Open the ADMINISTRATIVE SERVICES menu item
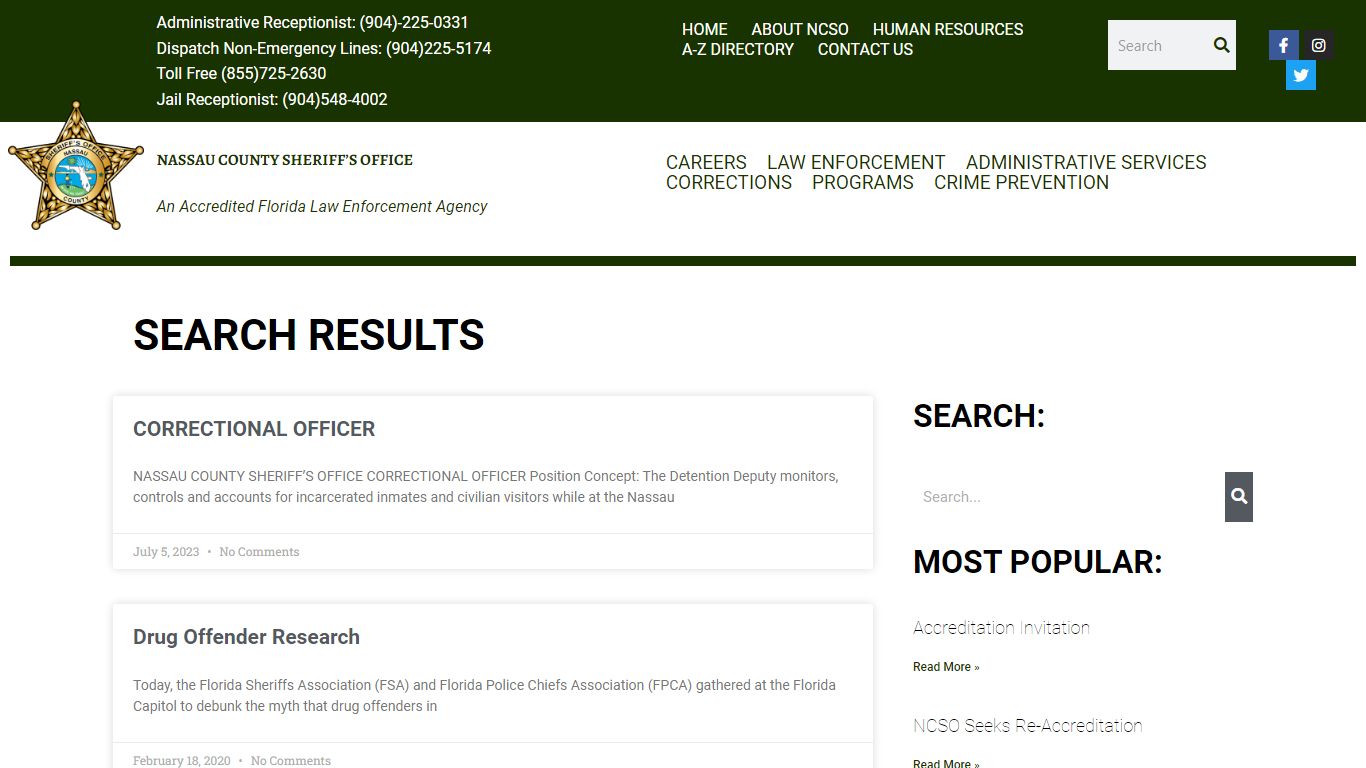 click(x=1086, y=162)
